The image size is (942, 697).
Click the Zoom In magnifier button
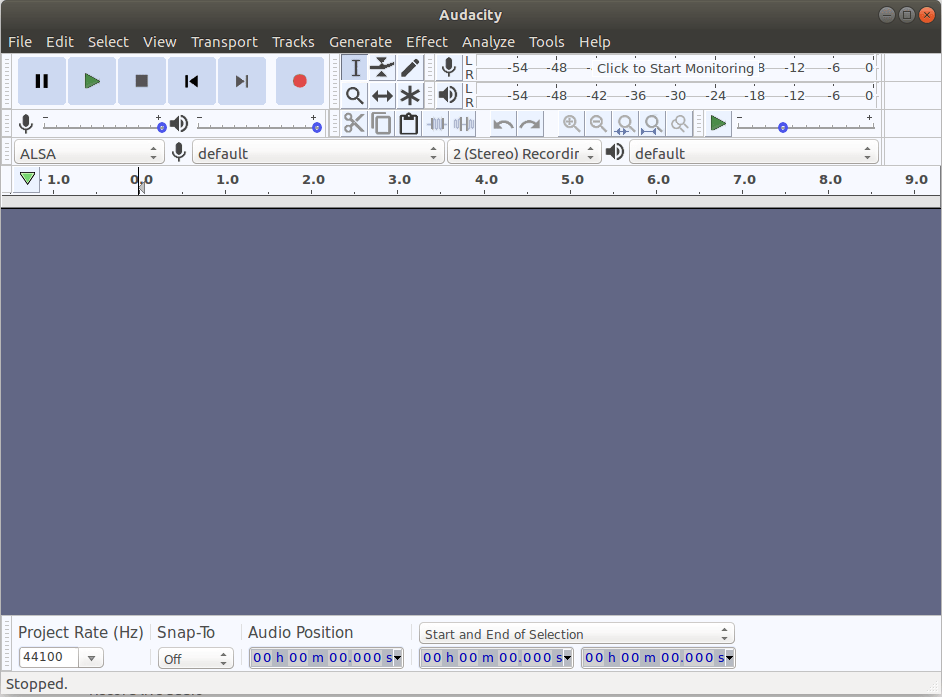571,124
